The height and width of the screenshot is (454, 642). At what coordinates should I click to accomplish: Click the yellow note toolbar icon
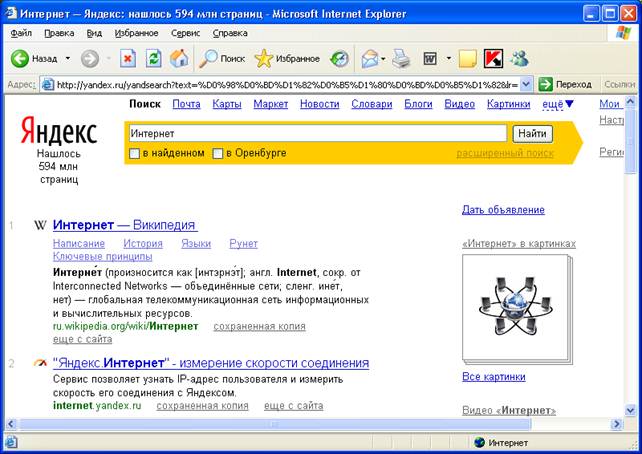(x=468, y=59)
